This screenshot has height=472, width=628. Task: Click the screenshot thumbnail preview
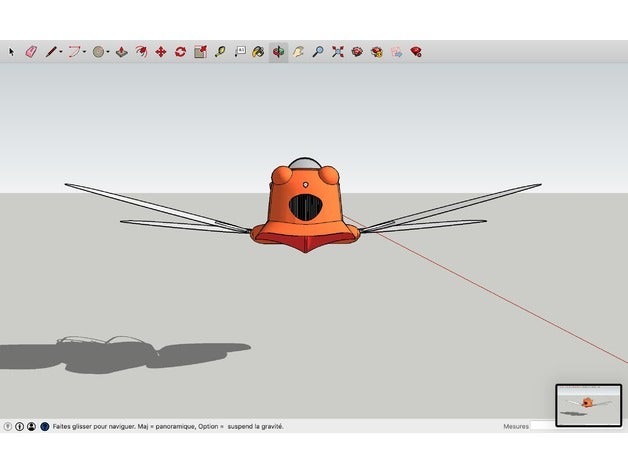click(x=588, y=404)
